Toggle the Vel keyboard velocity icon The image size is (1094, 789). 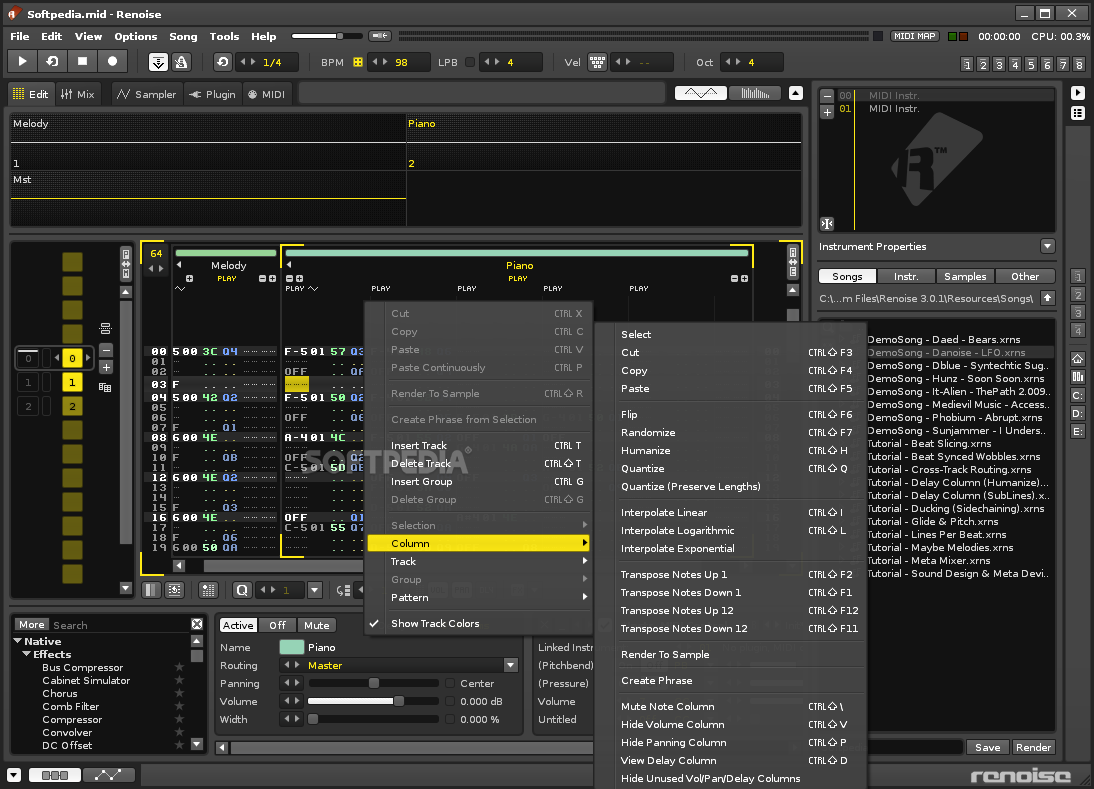tap(597, 62)
